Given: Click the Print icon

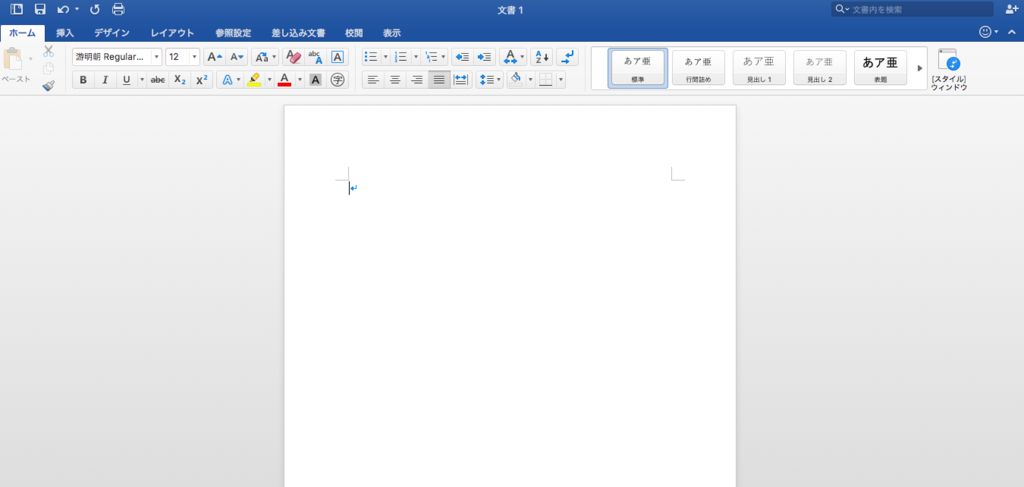Looking at the screenshot, I should [x=118, y=9].
